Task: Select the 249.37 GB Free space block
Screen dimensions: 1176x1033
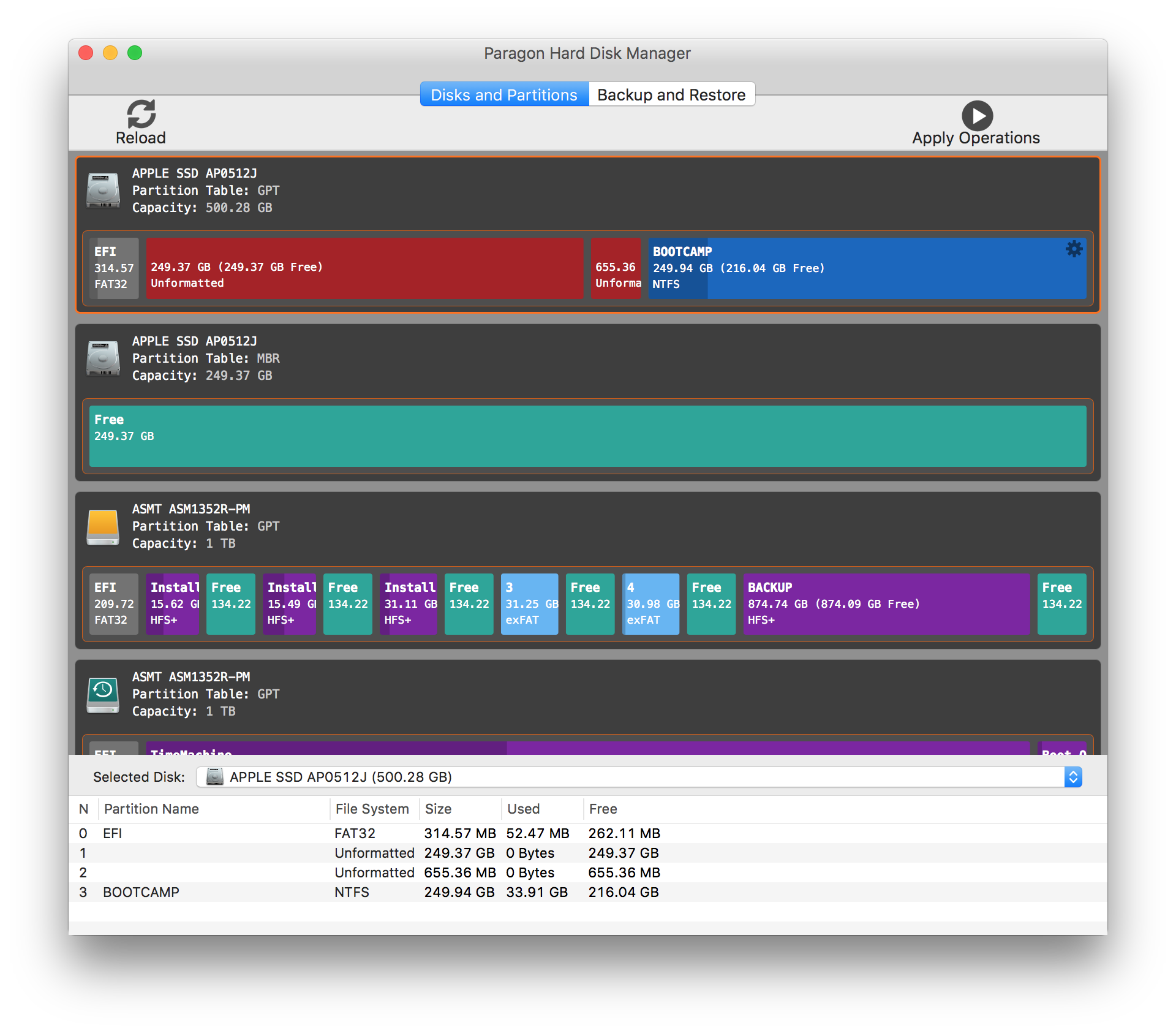Action: (588, 436)
